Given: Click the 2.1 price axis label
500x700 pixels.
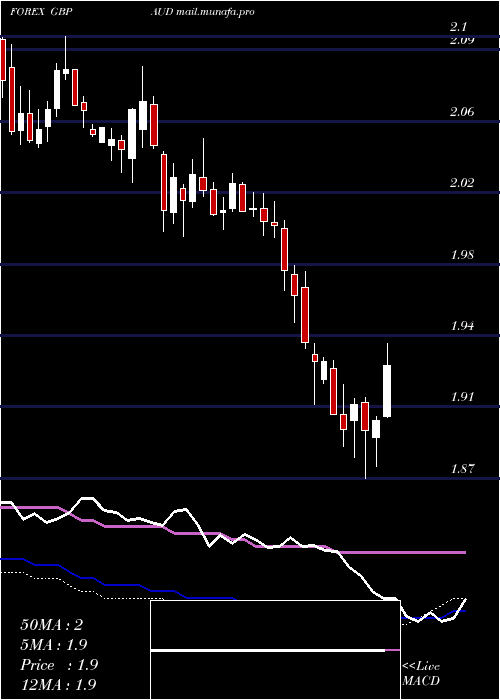Looking at the screenshot, I should [459, 27].
